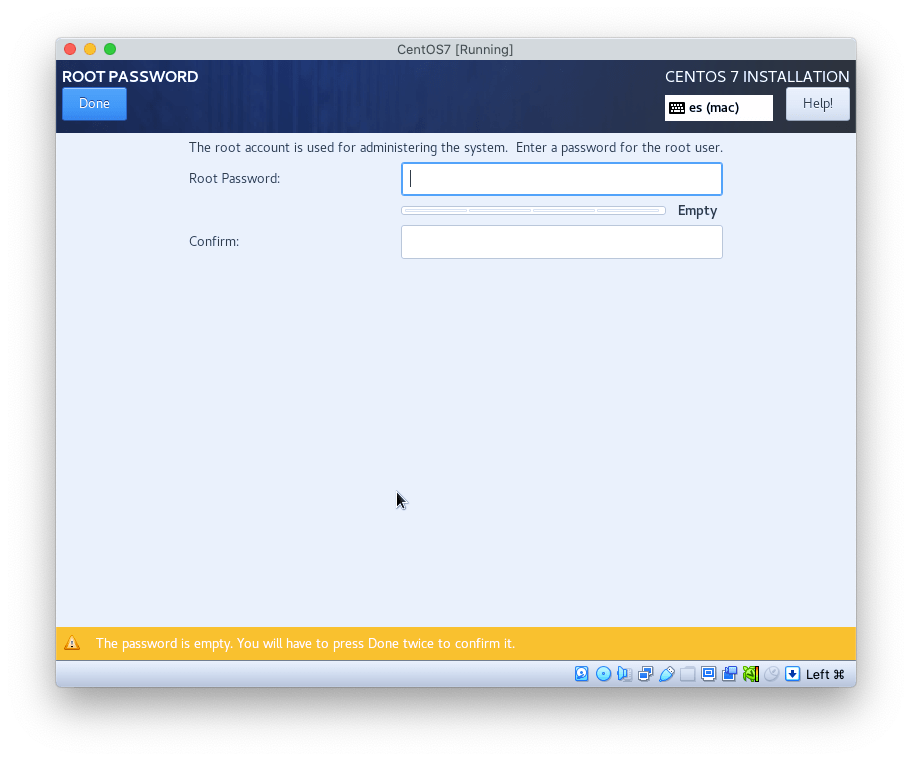Click the password strength bar

pos(533,211)
